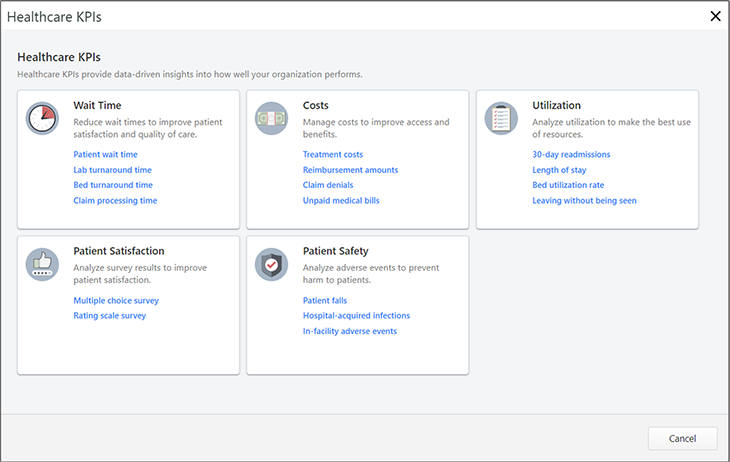Open Bed turnaround time KPI
Viewport: 730px width, 462px height.
[x=113, y=185]
